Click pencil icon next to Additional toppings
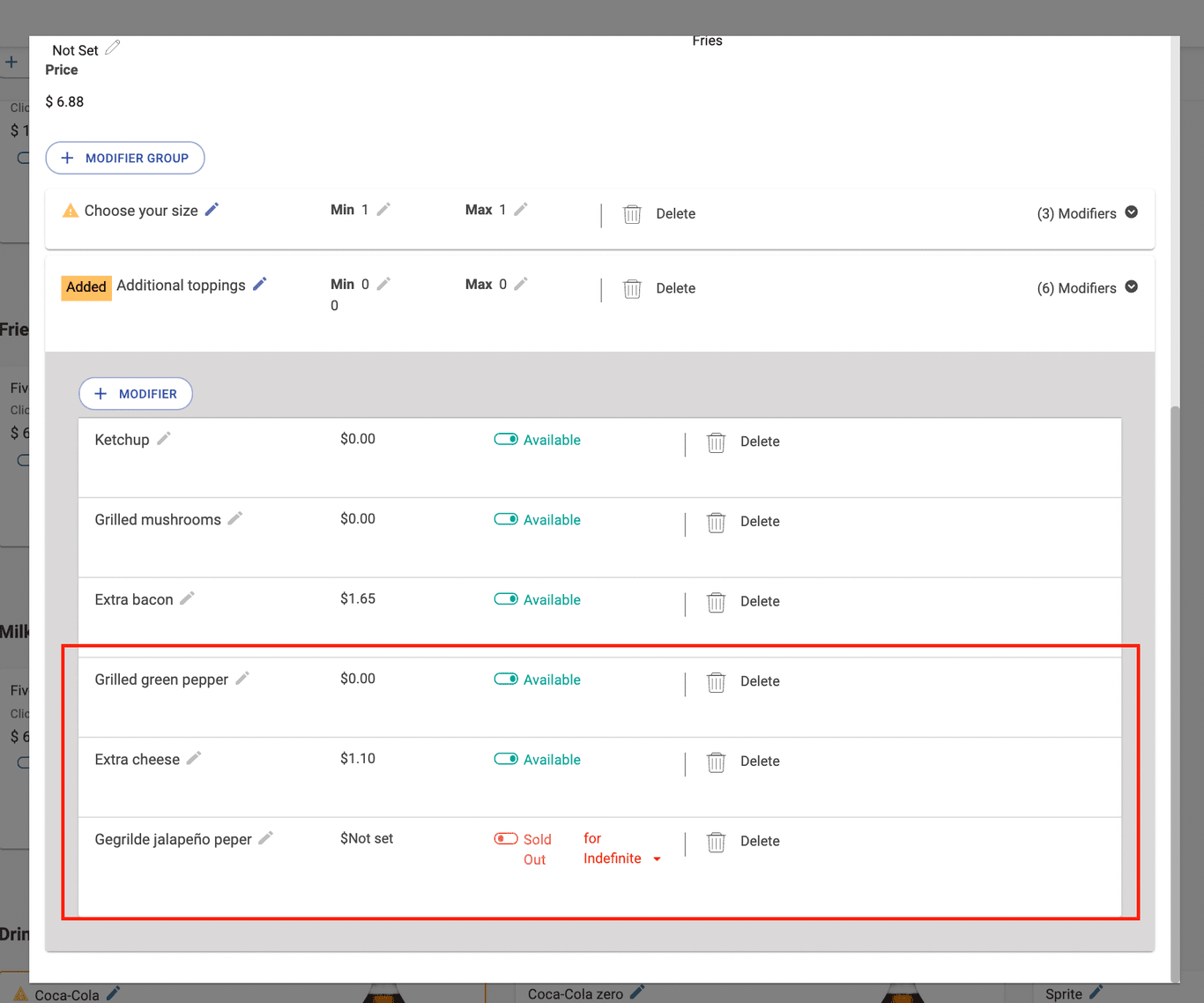The width and height of the screenshot is (1204, 1003). point(259,285)
